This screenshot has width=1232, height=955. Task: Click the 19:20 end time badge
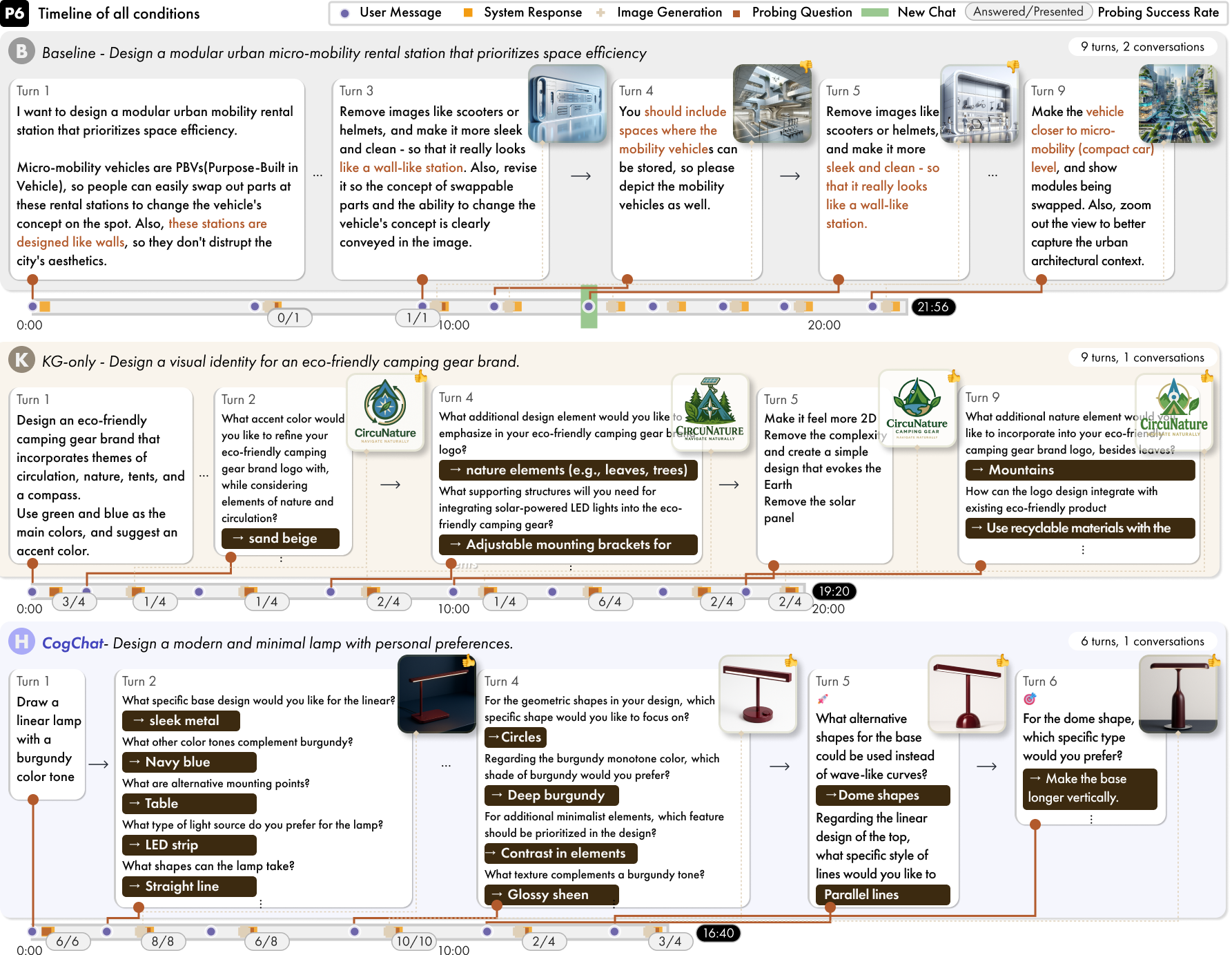pyautogui.click(x=834, y=591)
